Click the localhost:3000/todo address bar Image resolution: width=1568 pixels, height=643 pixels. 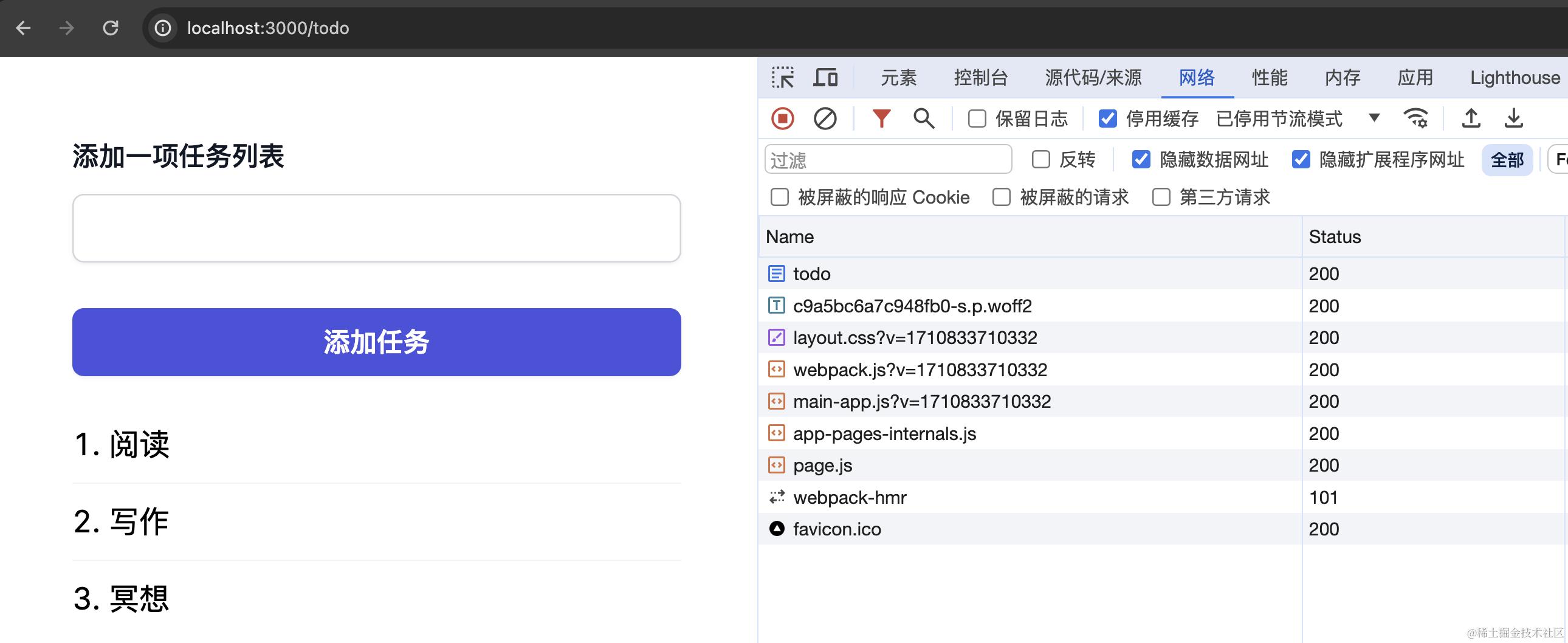[x=268, y=28]
